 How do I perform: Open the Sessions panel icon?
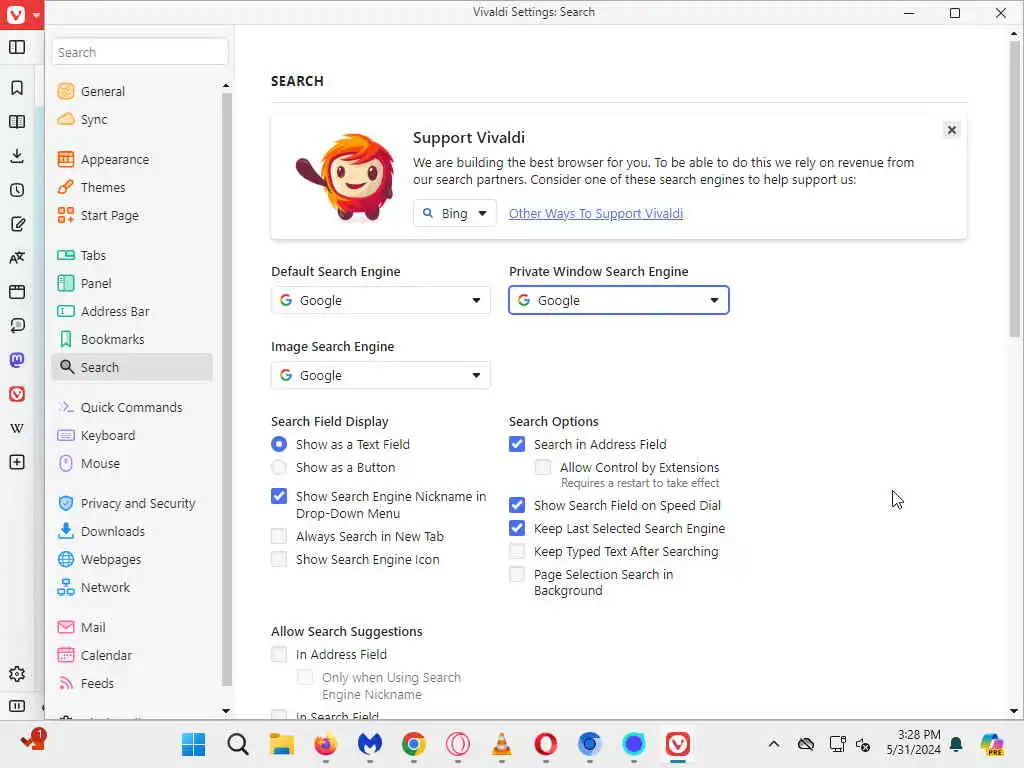(x=17, y=326)
